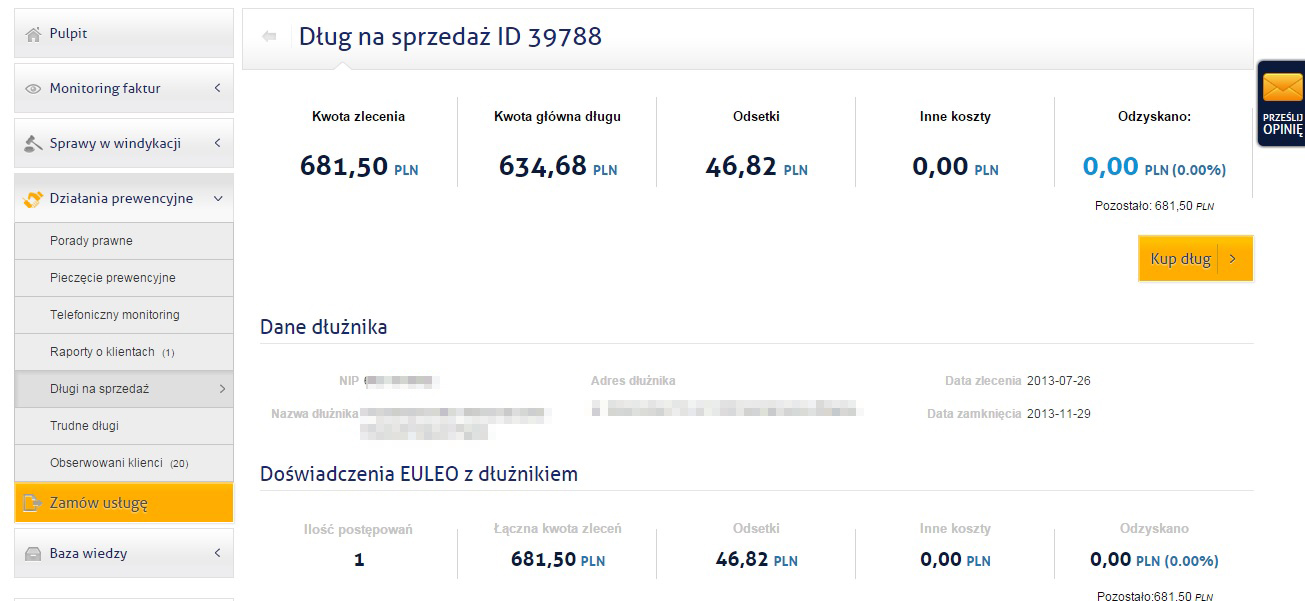
Task: Collapse the Działania prewencyjne section chevron
Action: pyautogui.click(x=217, y=198)
